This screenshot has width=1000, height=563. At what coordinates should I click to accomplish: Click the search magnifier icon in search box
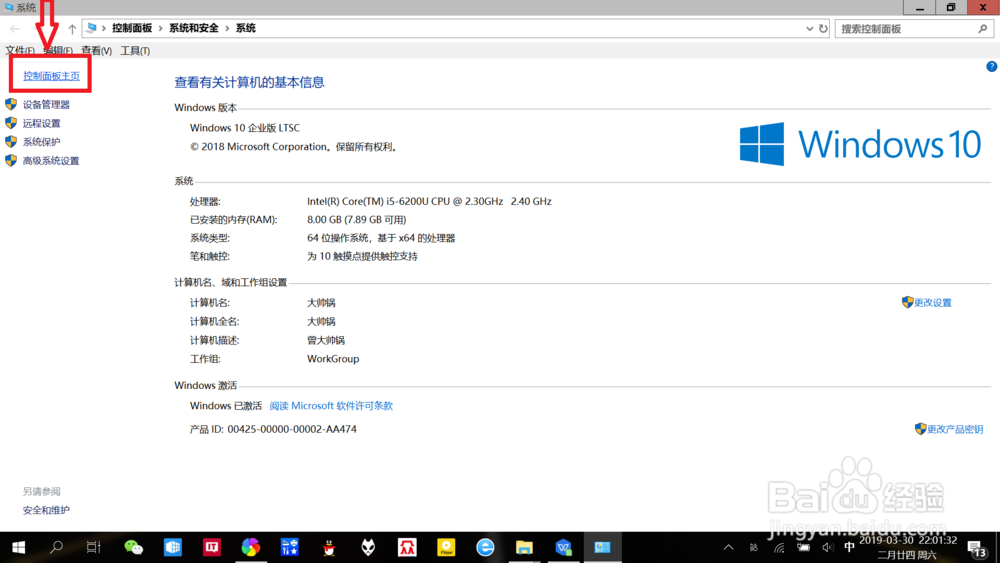pos(982,29)
